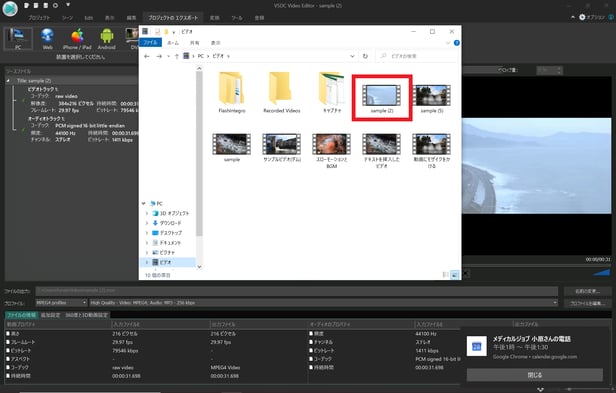
Task: Select Android export device icon
Action: coord(106,39)
